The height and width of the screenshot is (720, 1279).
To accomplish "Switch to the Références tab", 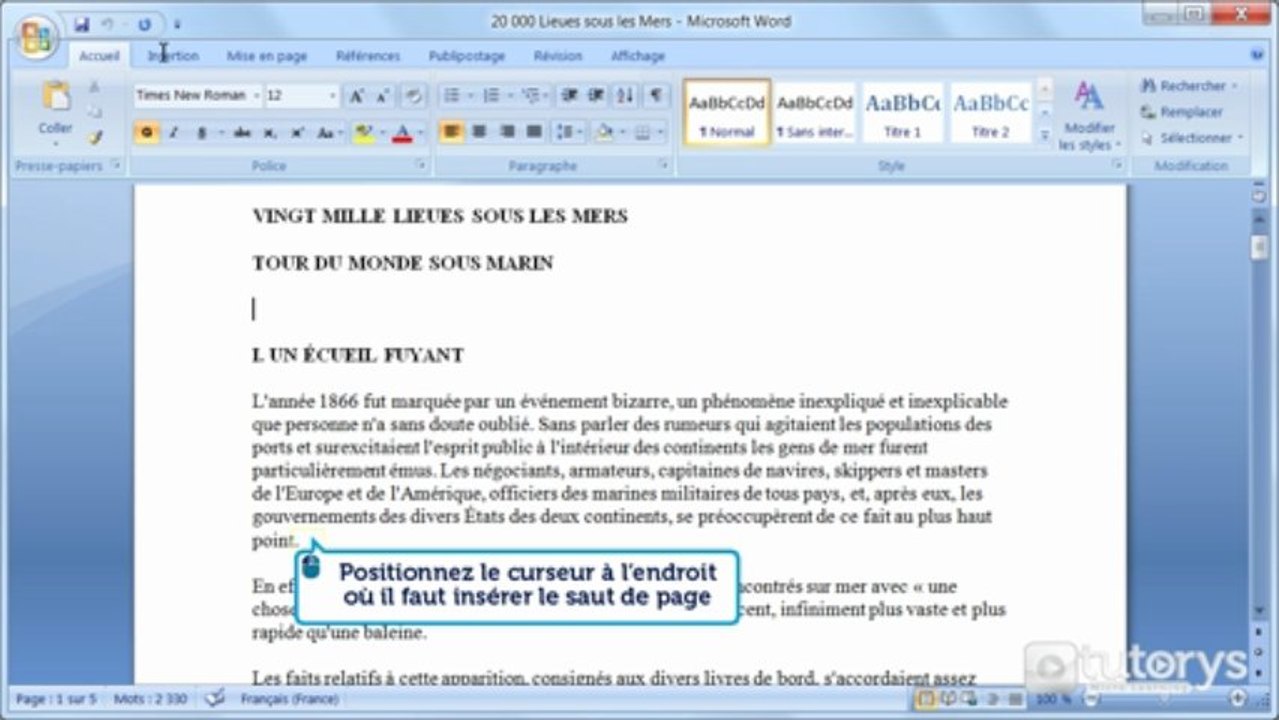I will [368, 56].
